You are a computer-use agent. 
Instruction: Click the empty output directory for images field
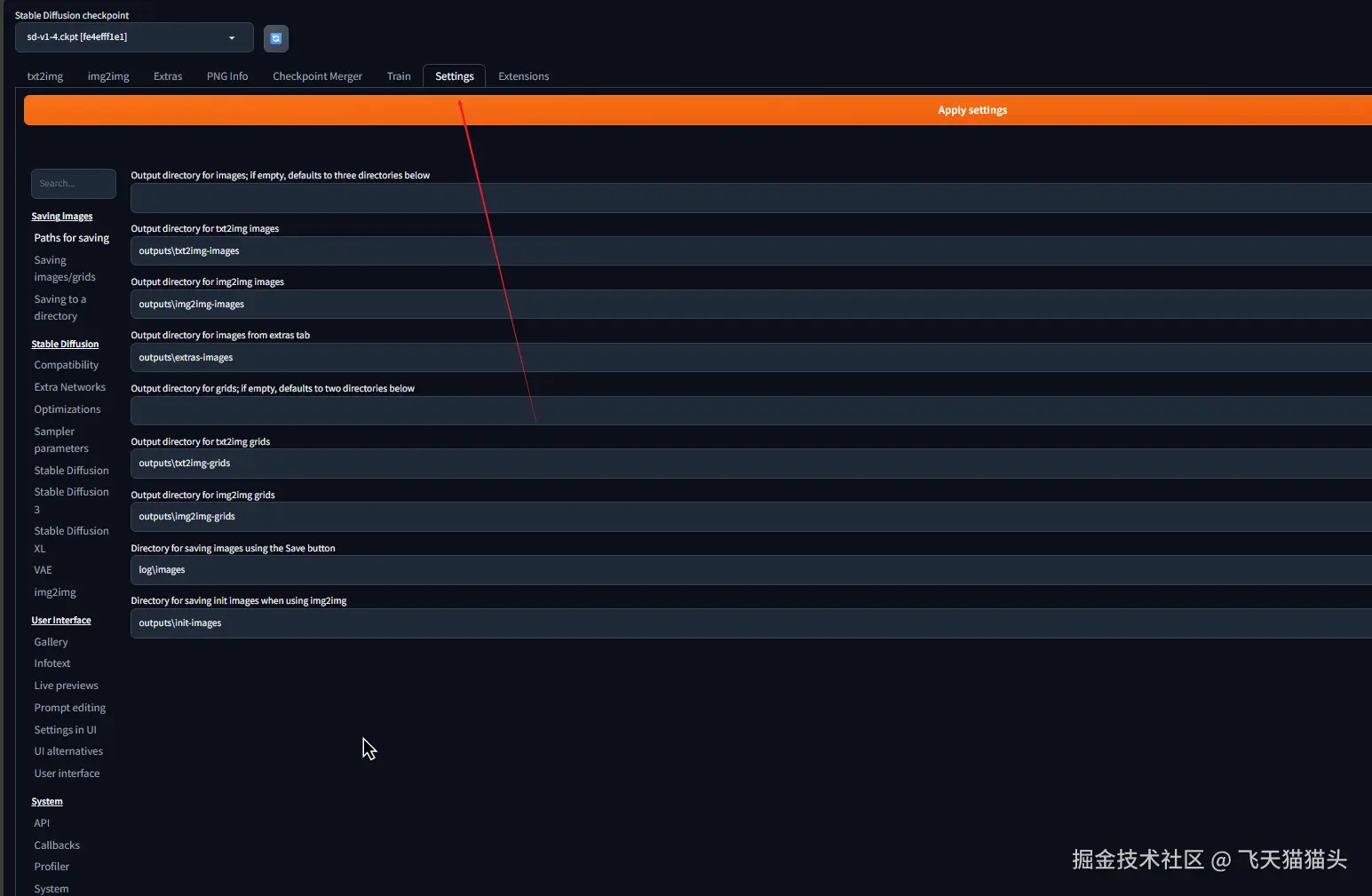point(751,198)
